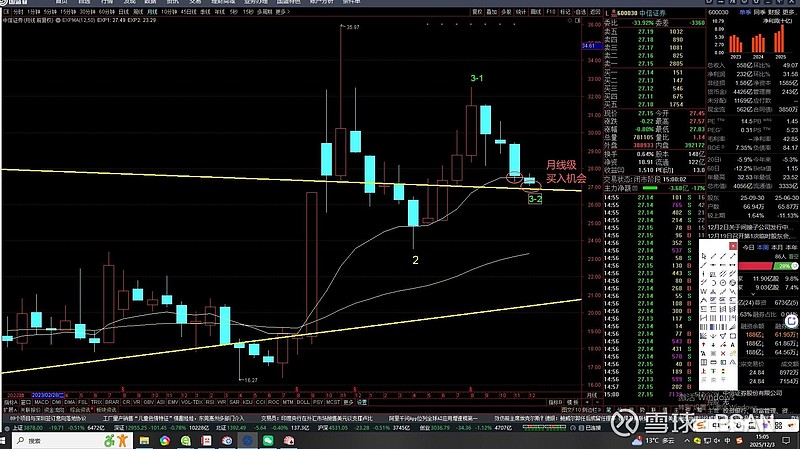Select the 60分钟 period tab
The image size is (800, 449).
(x=107, y=12)
